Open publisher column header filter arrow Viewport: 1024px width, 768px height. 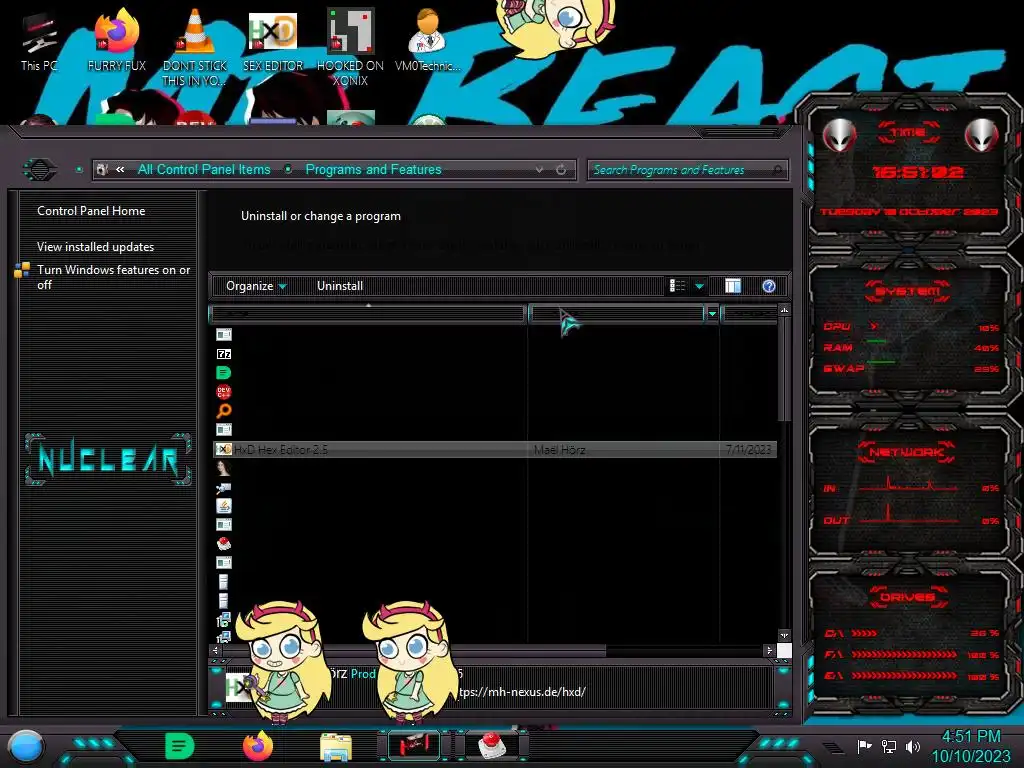tap(712, 314)
